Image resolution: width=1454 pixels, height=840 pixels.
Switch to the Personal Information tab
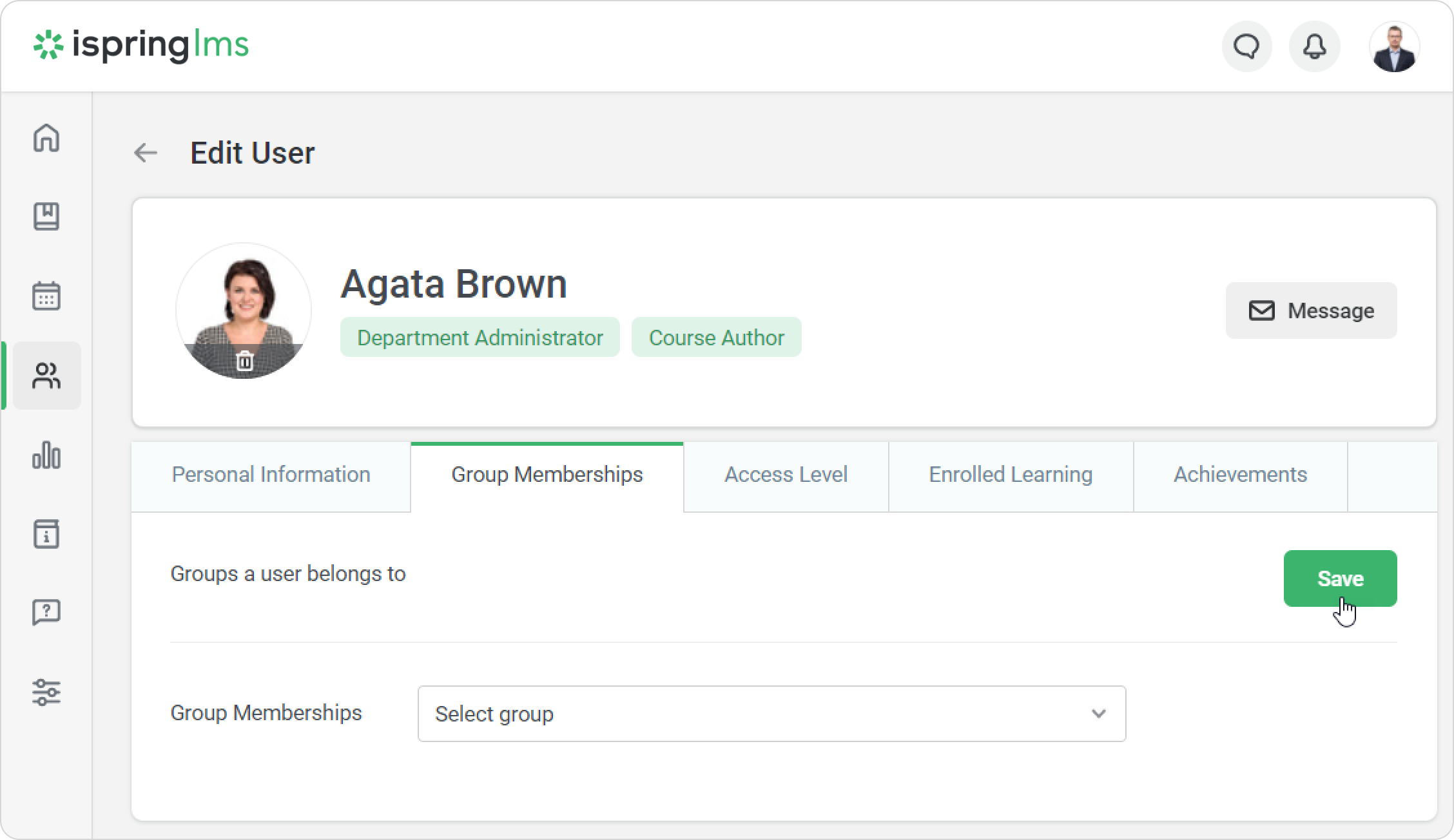pyautogui.click(x=271, y=475)
